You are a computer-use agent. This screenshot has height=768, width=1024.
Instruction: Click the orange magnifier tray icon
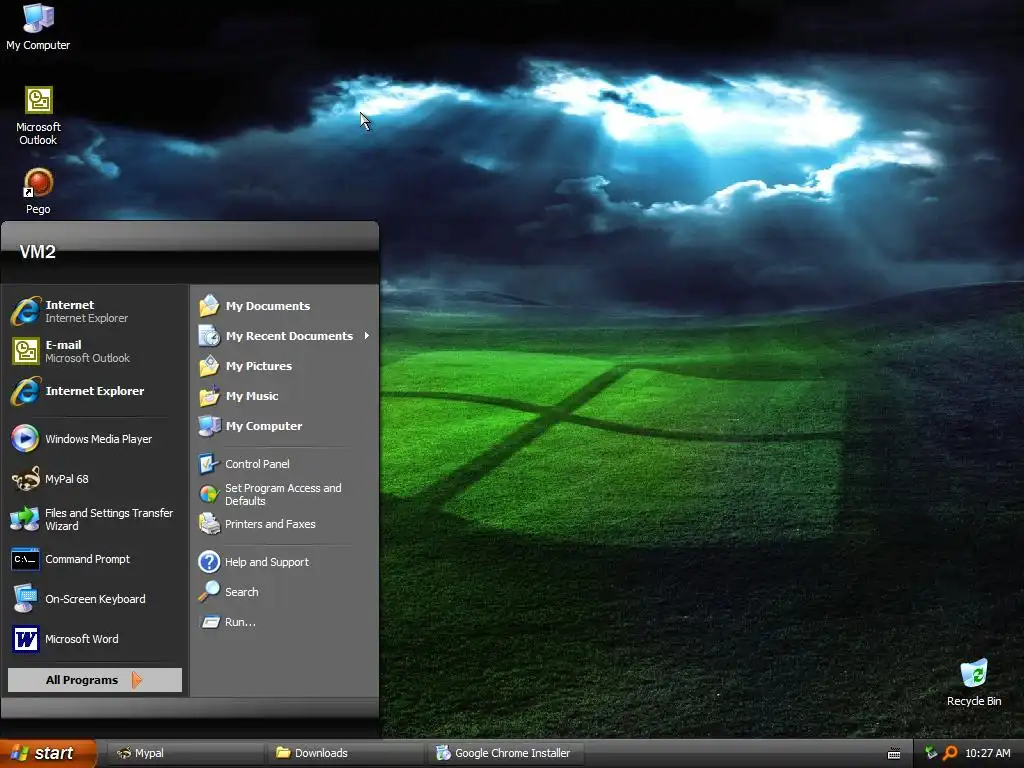pos(950,753)
